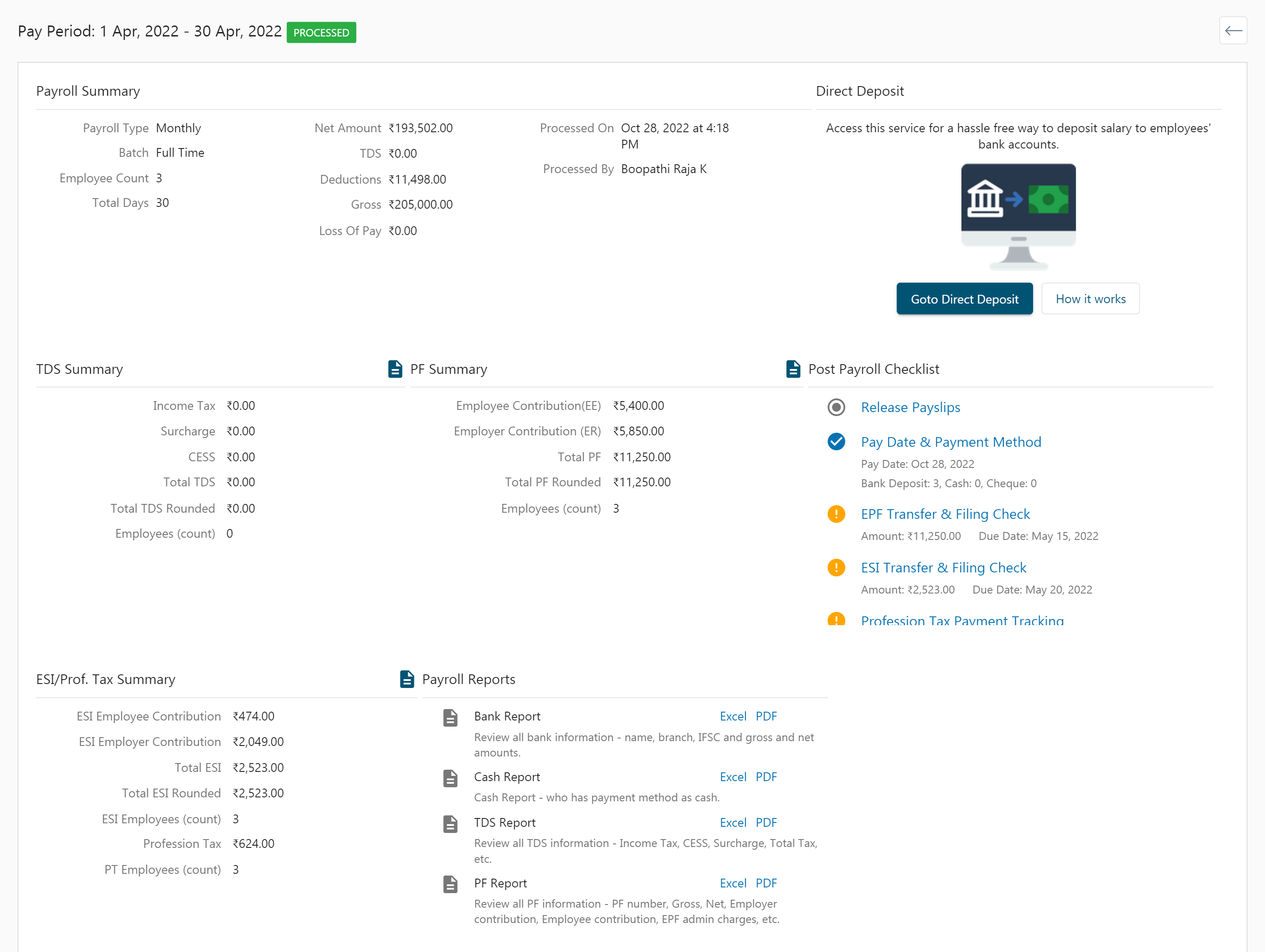Image resolution: width=1265 pixels, height=952 pixels.
Task: Click the Pay Period heading text
Action: point(150,32)
